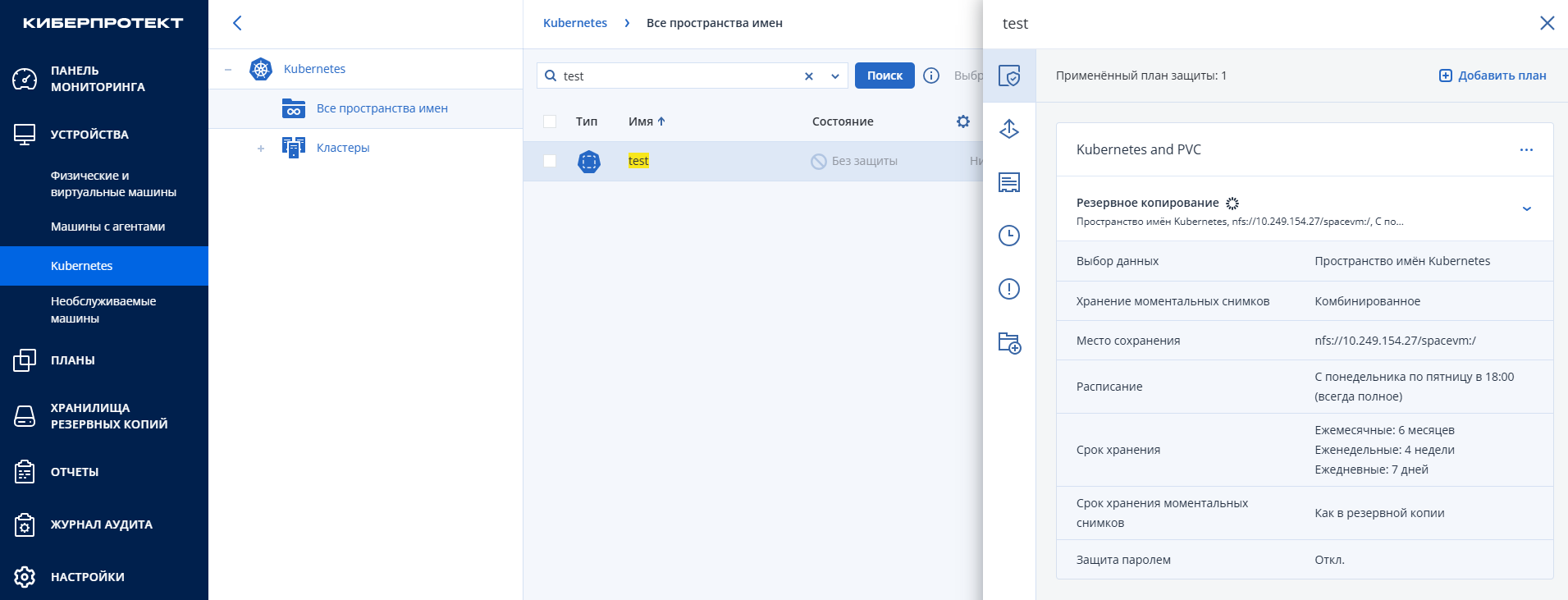Image resolution: width=1568 pixels, height=600 pixels.
Task: Click the audit log clipboard-gear icon
Action: [25, 524]
